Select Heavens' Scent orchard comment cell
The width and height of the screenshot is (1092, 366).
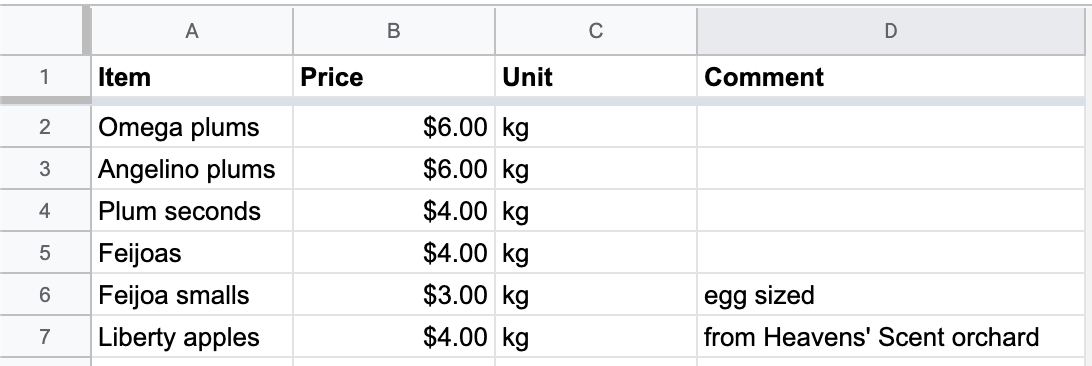click(x=891, y=337)
